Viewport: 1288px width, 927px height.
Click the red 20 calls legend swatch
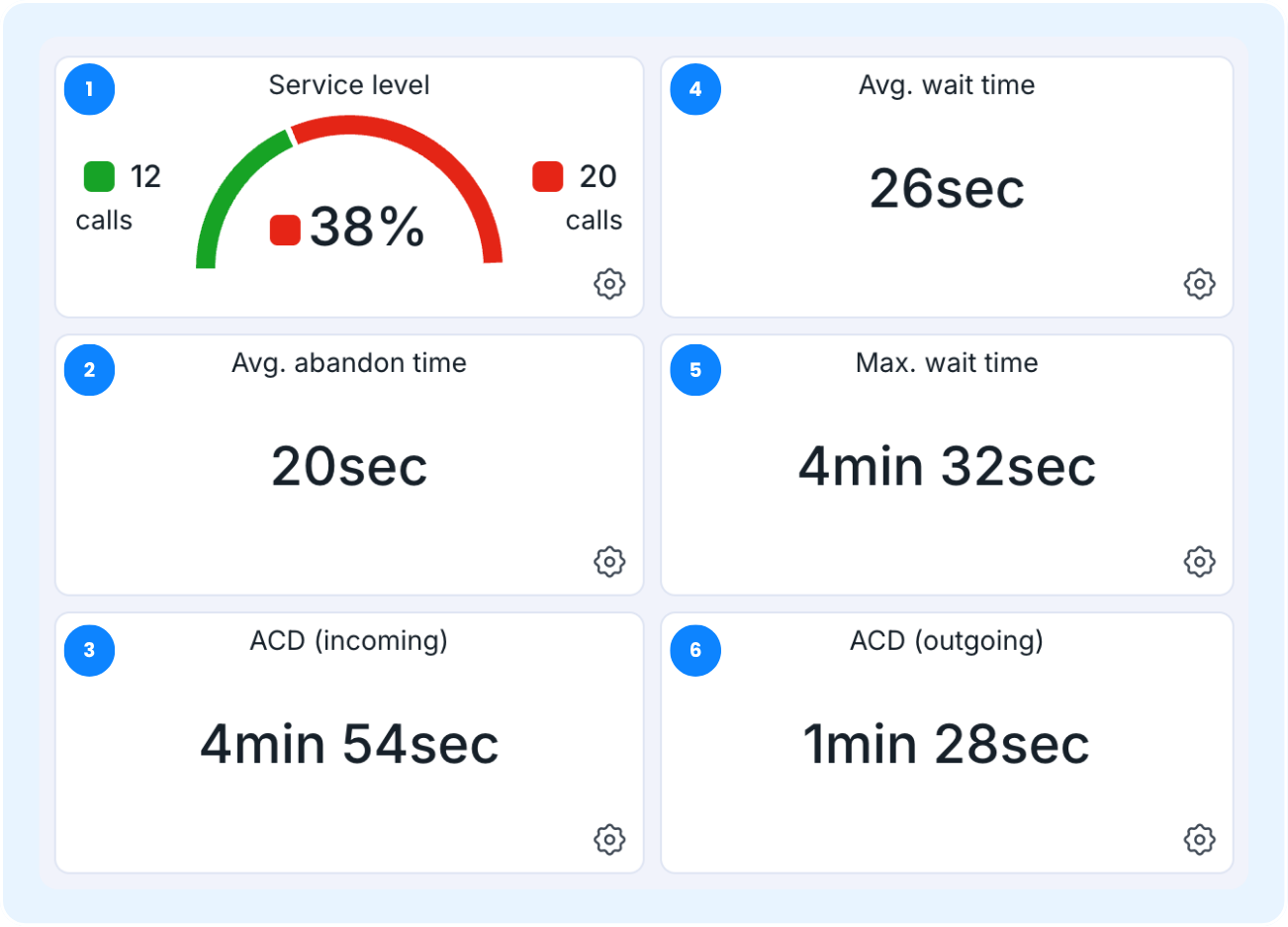[547, 176]
